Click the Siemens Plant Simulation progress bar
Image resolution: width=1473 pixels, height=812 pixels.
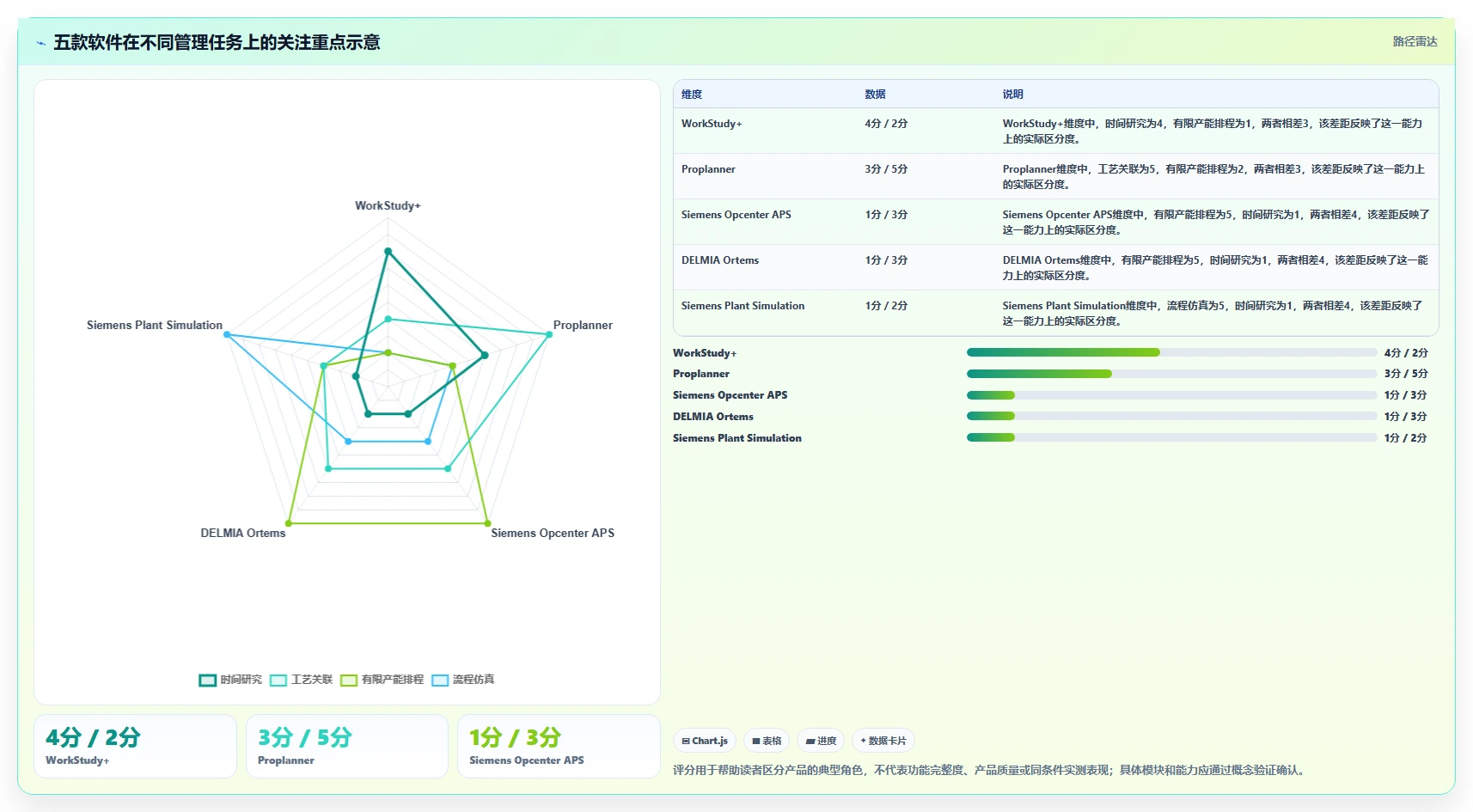click(1171, 437)
